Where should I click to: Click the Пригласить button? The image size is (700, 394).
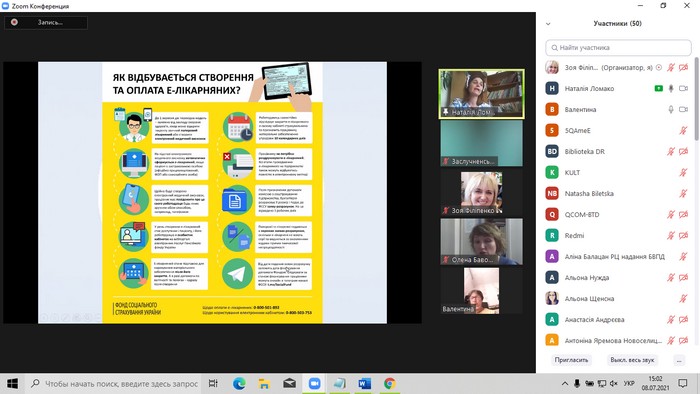tap(571, 360)
